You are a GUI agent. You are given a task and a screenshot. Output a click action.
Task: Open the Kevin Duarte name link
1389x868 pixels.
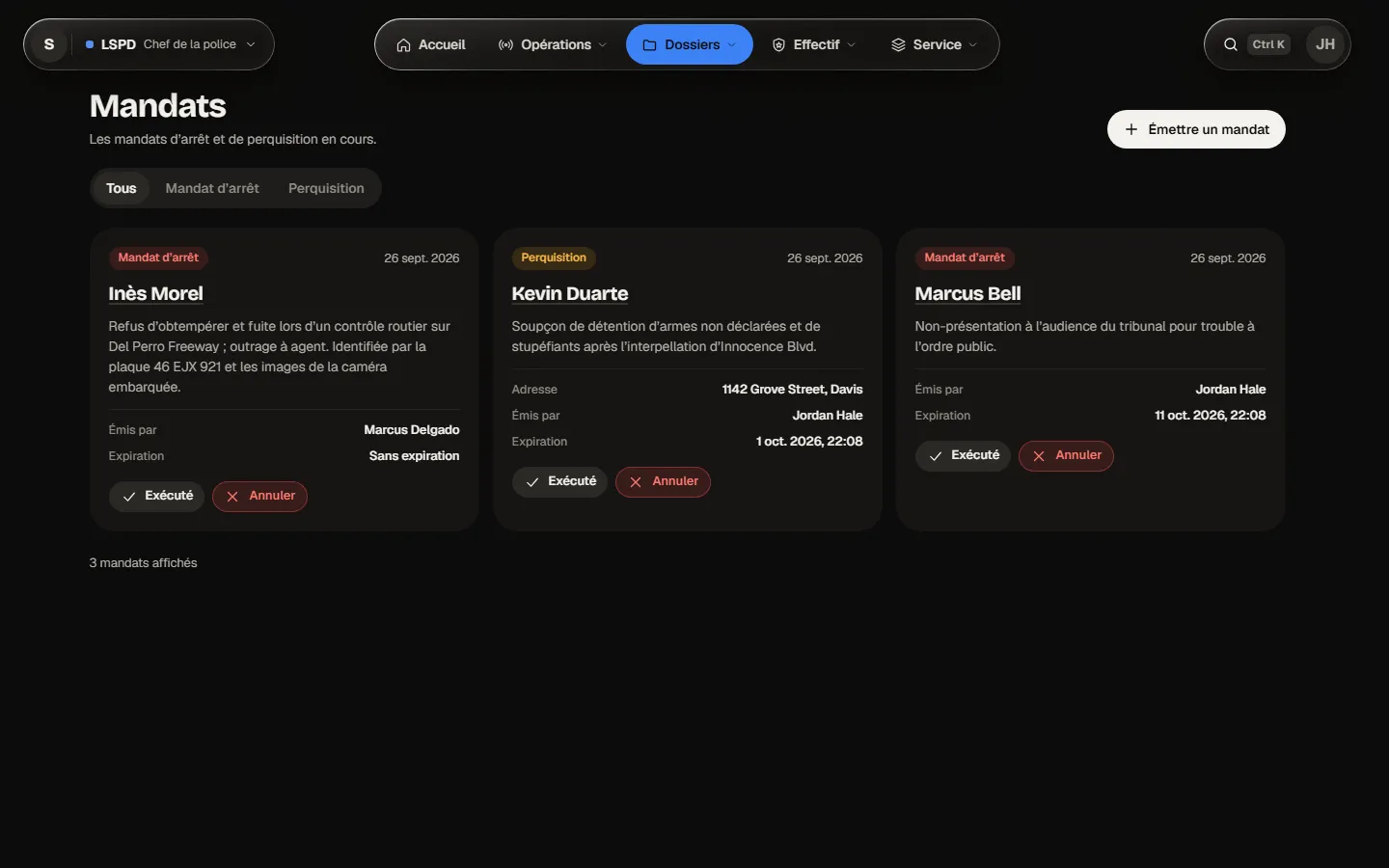[x=570, y=293]
